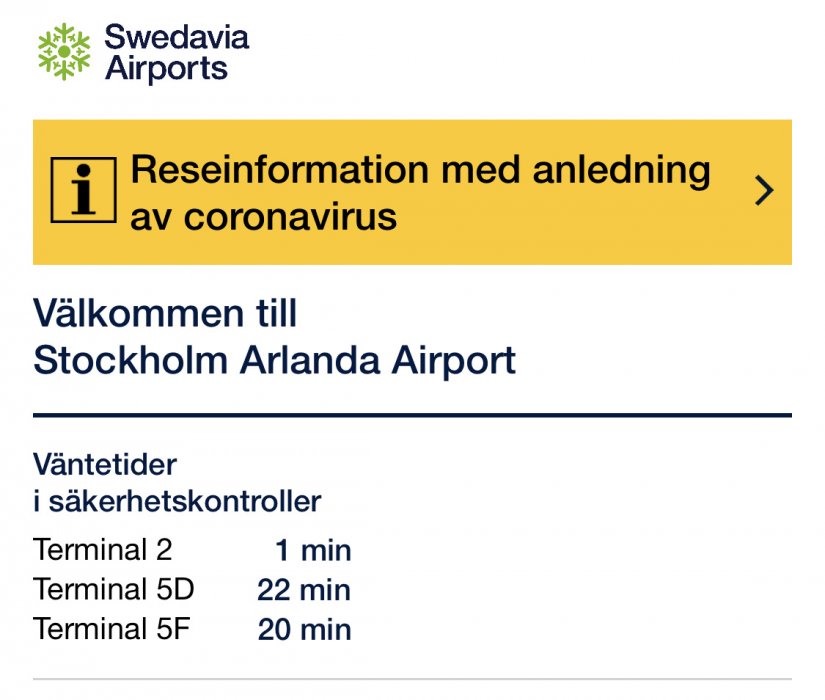Click the info icon in the yellow banner
Screen dimensions: 825x700
85,191
